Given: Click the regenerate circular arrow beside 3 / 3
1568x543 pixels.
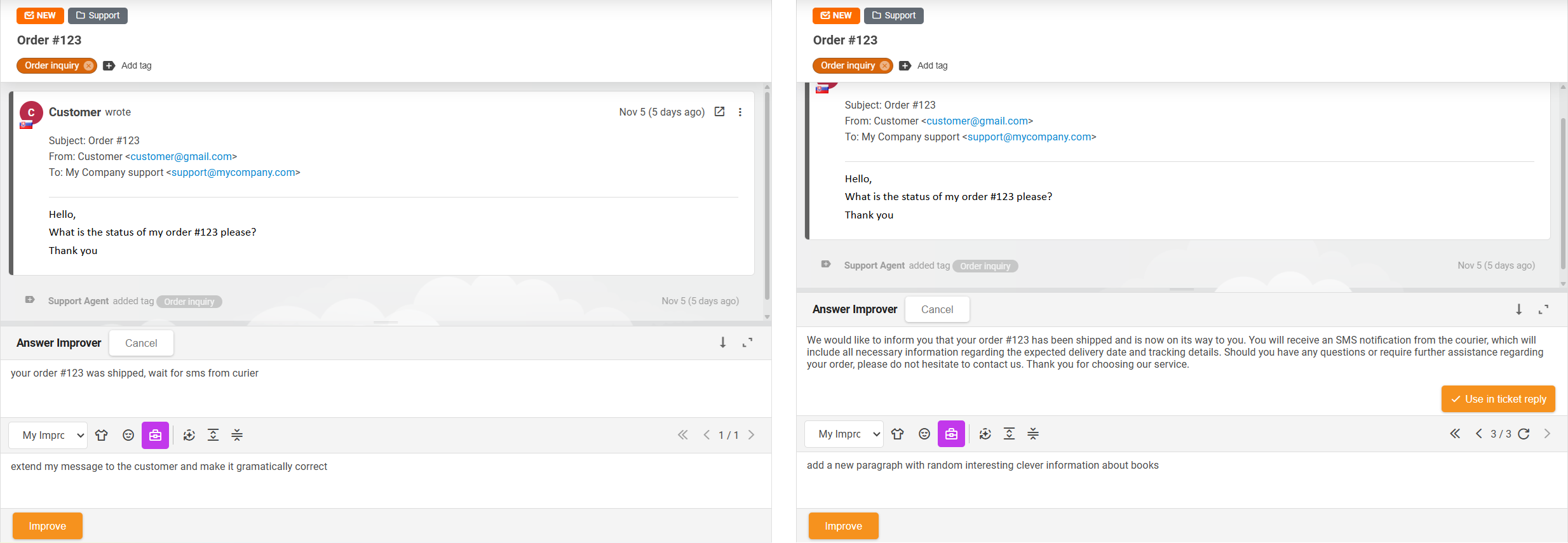Looking at the screenshot, I should pyautogui.click(x=1524, y=434).
